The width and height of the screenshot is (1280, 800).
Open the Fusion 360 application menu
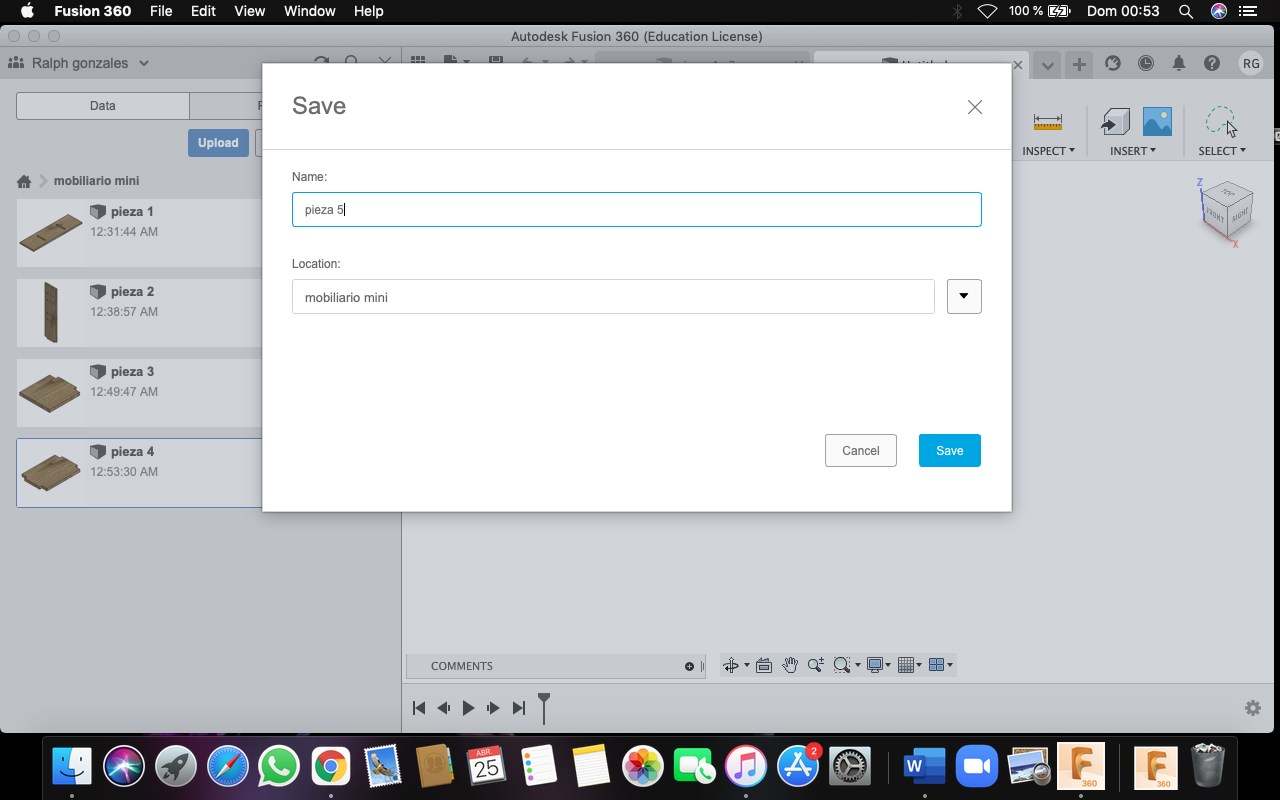(x=92, y=11)
